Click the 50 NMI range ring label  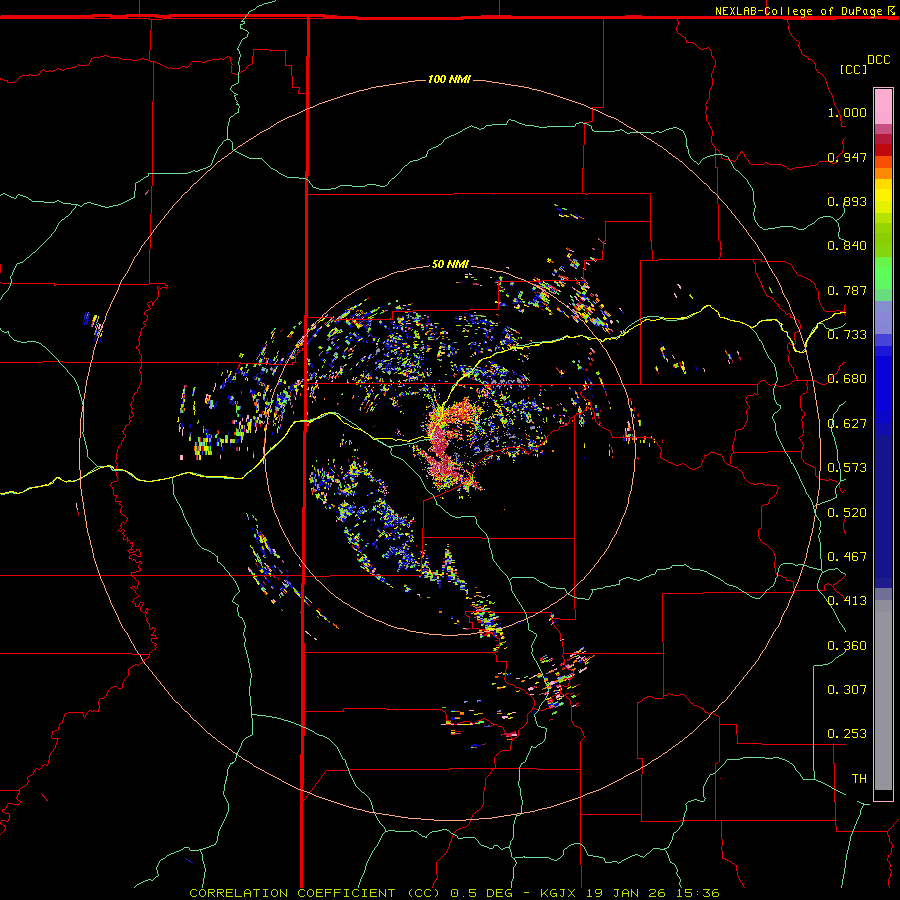tap(450, 264)
